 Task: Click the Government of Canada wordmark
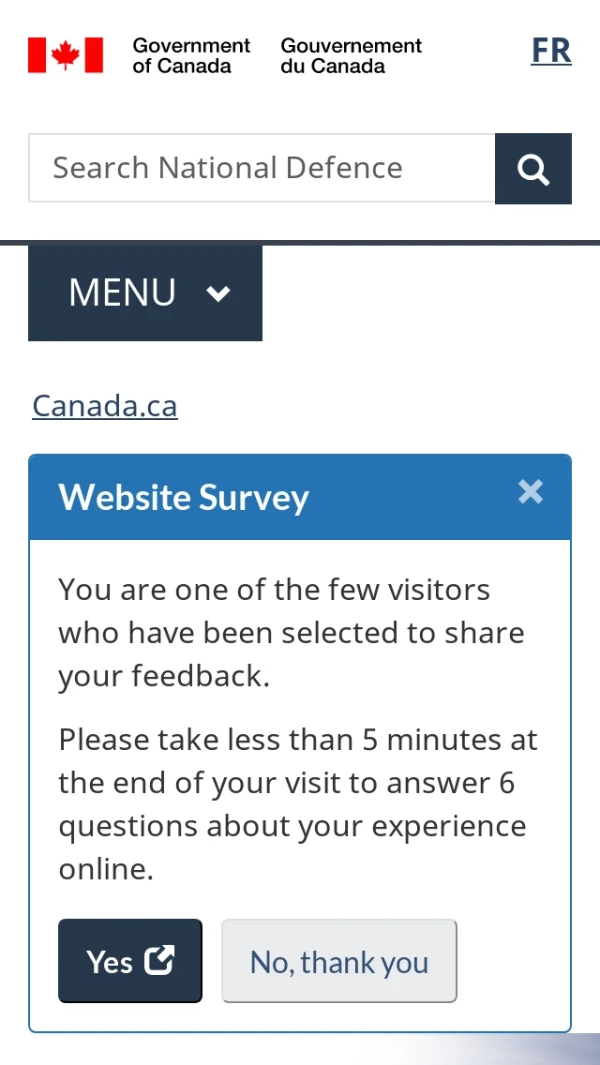coord(191,56)
